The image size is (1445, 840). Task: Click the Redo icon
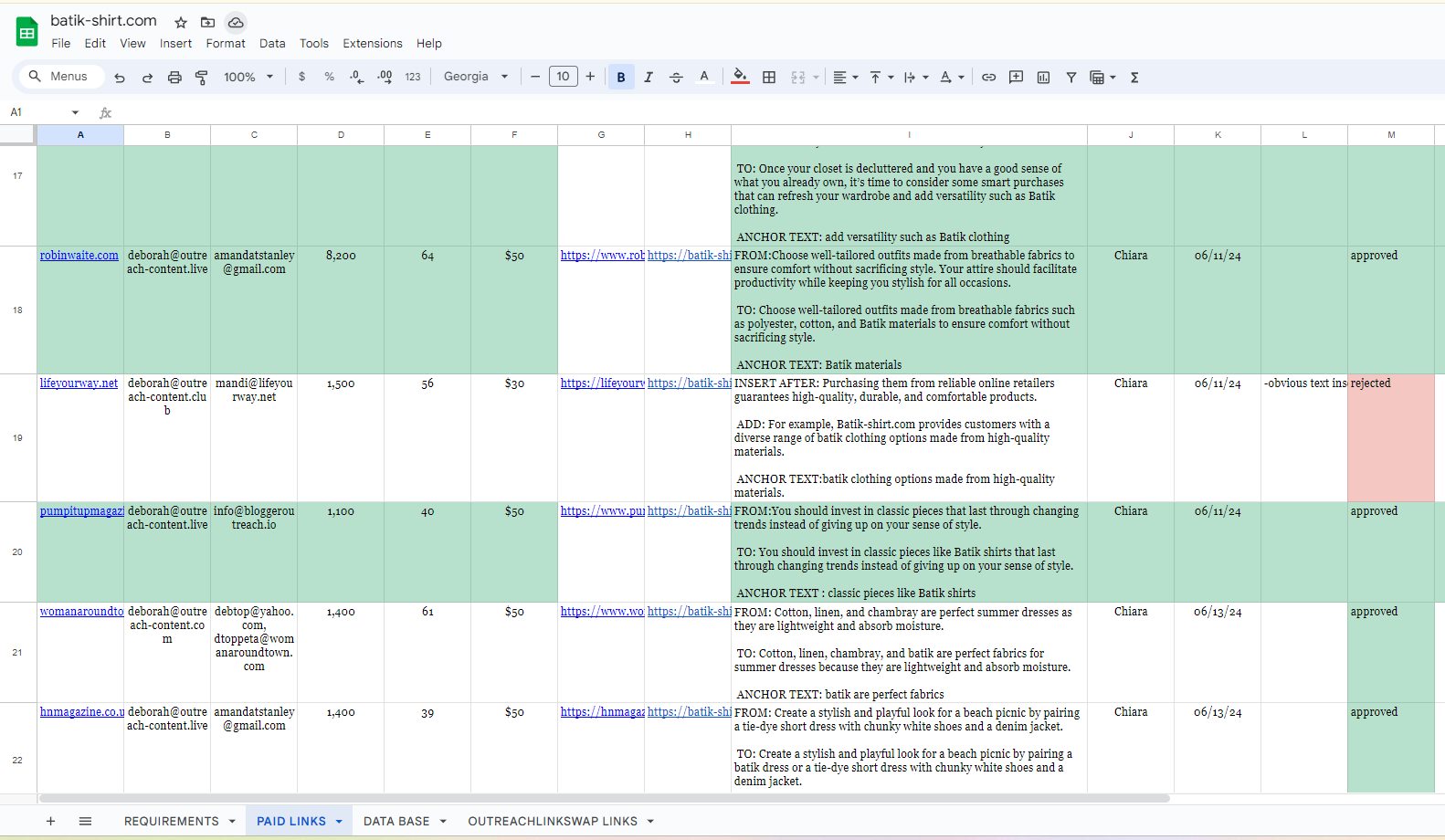pyautogui.click(x=147, y=78)
